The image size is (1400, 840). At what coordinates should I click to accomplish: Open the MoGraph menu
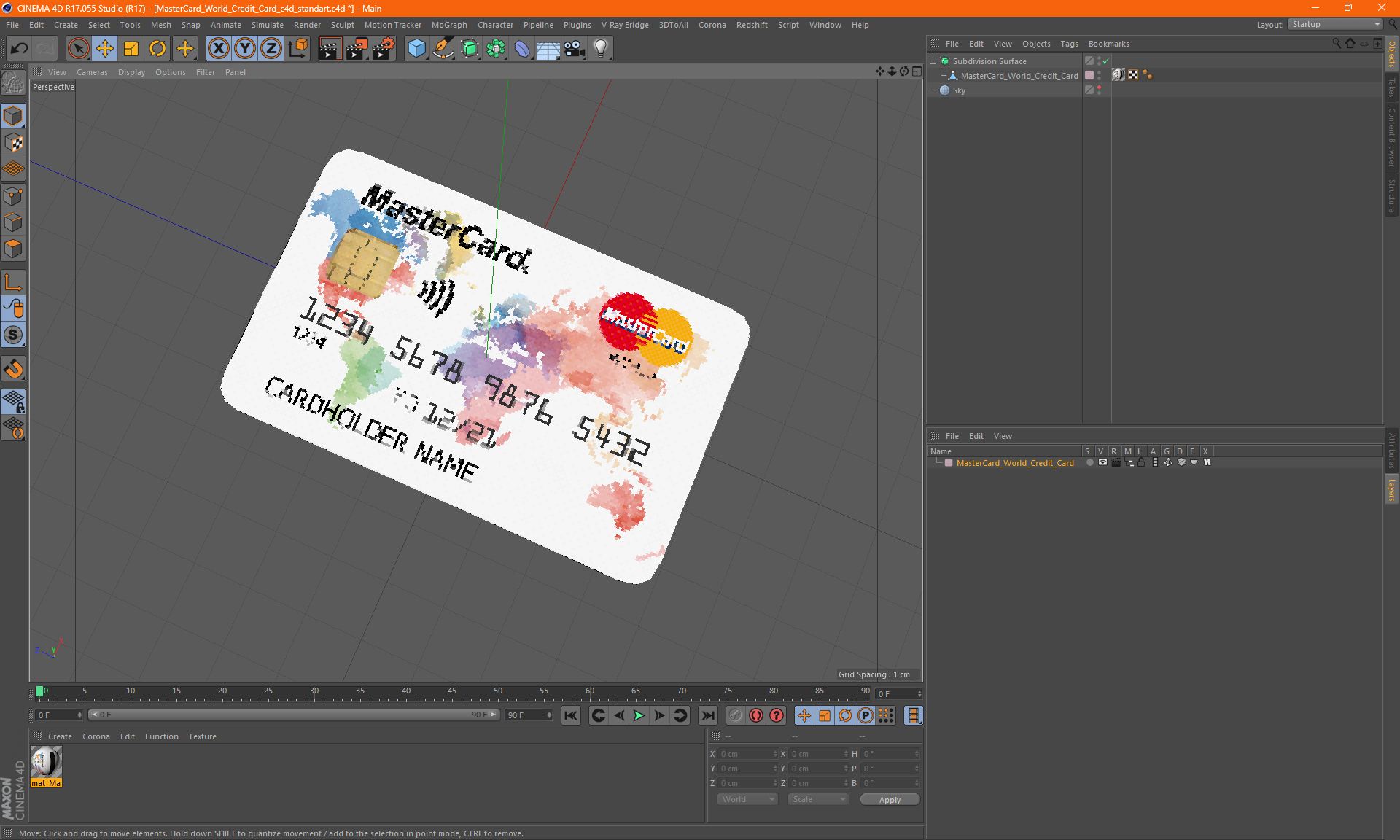click(x=449, y=25)
